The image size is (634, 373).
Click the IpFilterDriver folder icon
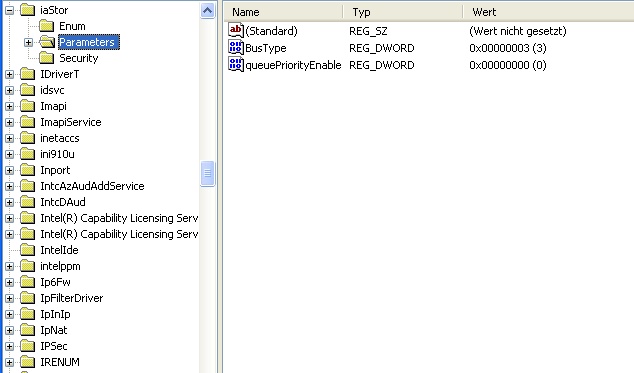coord(27,298)
